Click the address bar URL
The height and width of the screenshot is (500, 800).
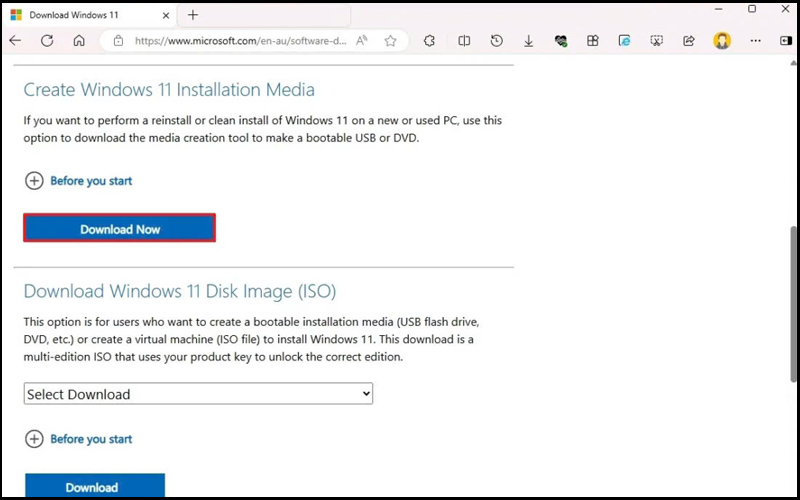(x=240, y=41)
